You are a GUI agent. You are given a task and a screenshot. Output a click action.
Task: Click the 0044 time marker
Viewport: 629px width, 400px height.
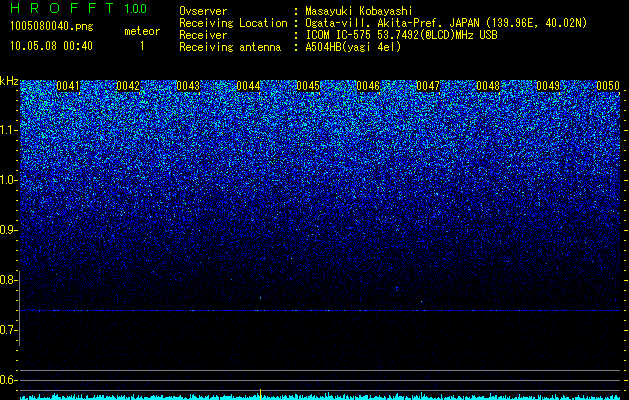(x=248, y=86)
